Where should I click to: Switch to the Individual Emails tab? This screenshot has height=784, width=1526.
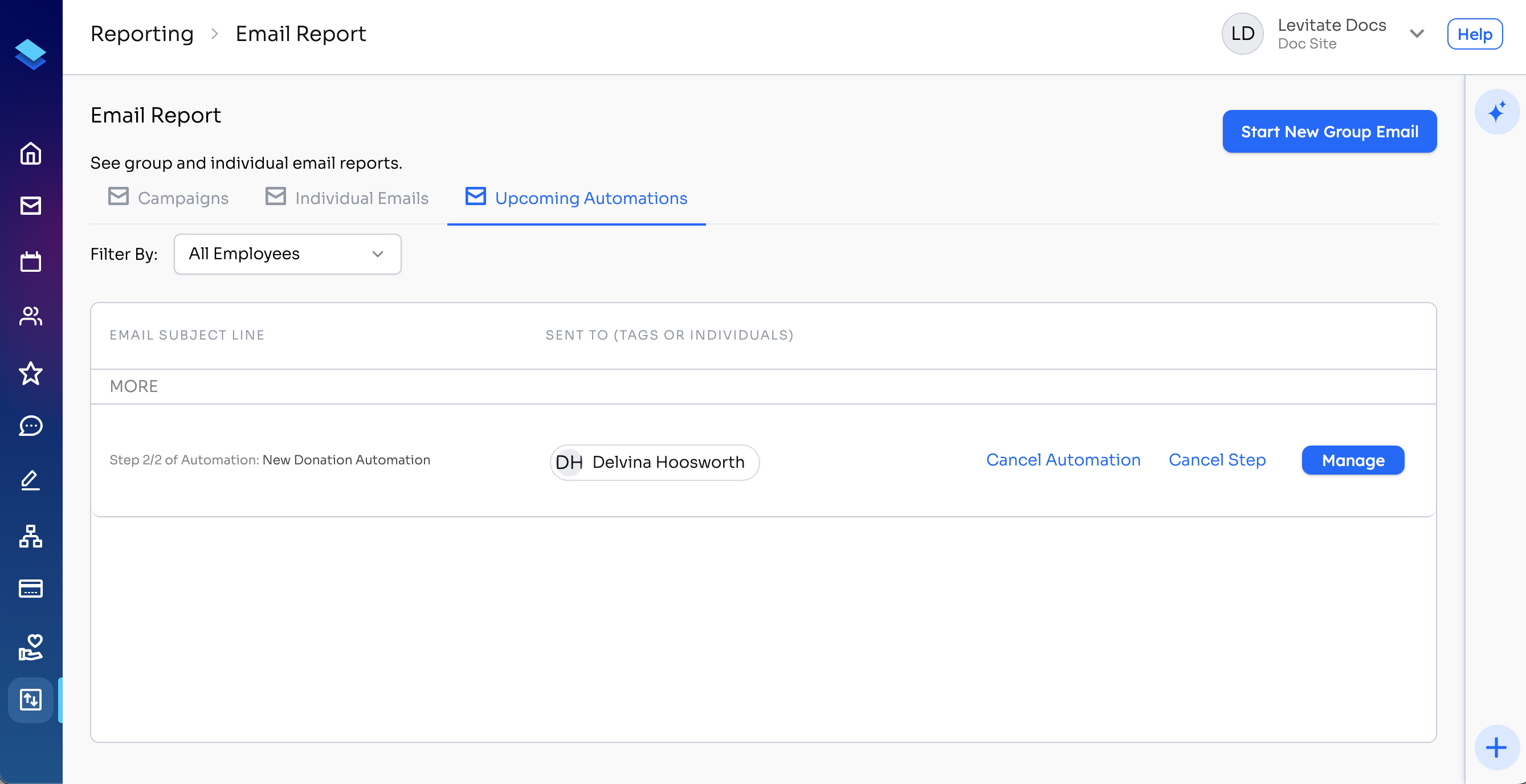(347, 198)
